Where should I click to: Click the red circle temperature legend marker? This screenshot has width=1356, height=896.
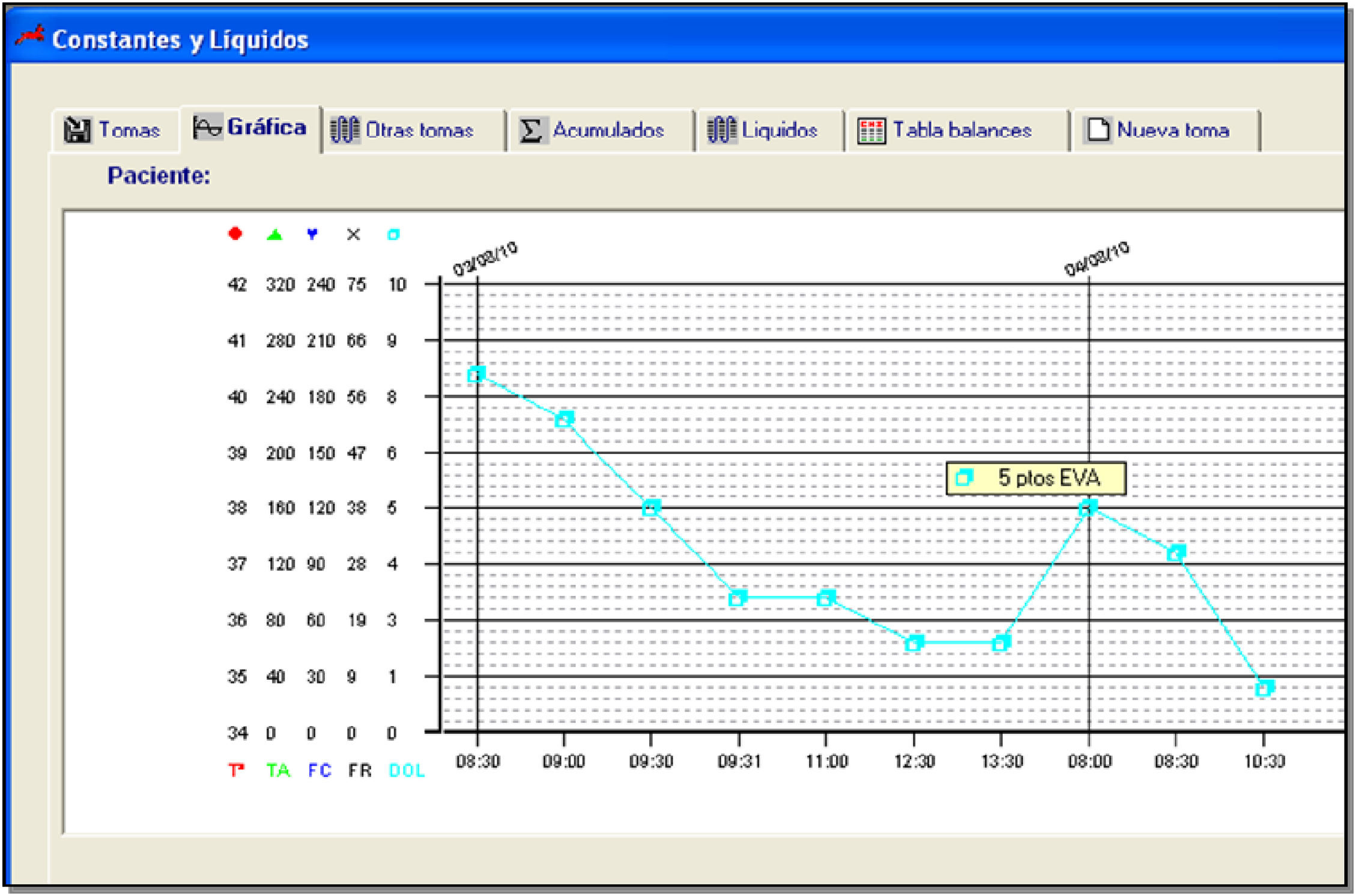pyautogui.click(x=235, y=234)
